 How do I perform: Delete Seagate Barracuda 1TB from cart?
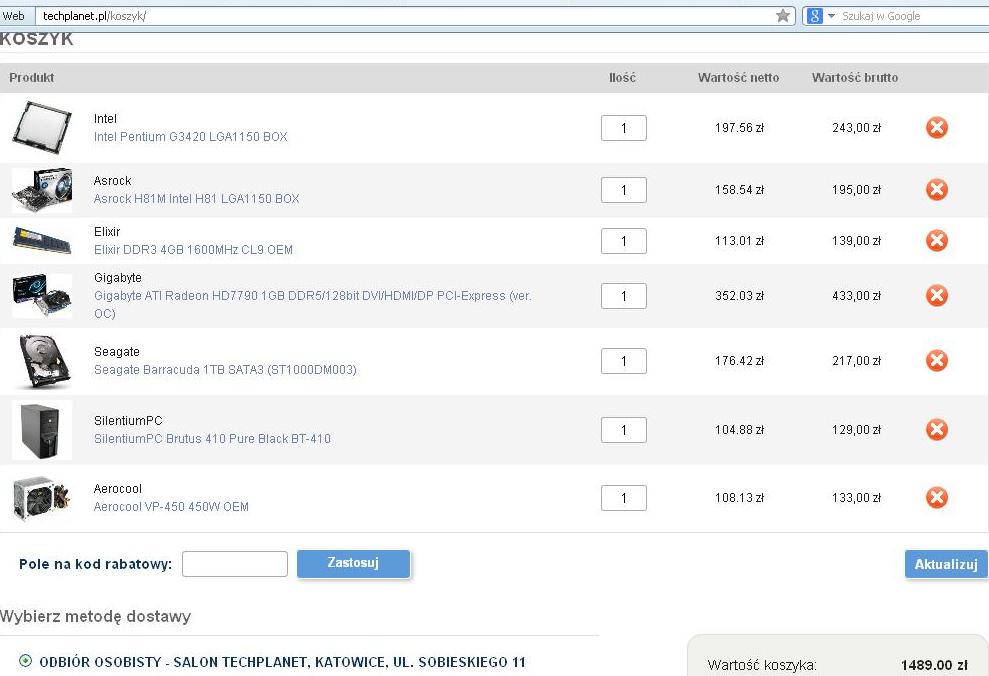click(937, 360)
